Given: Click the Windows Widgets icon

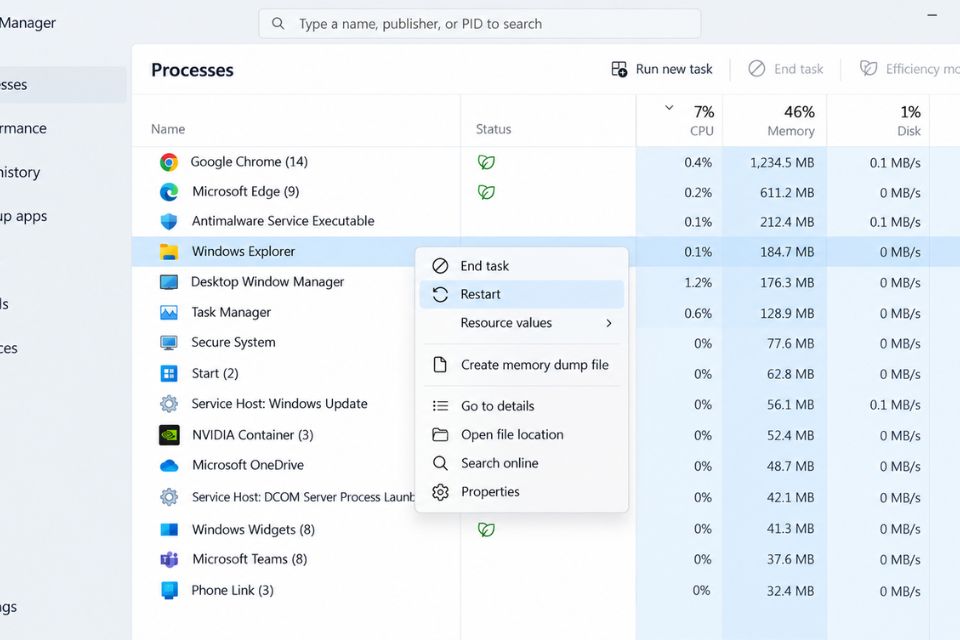Looking at the screenshot, I should tap(169, 530).
